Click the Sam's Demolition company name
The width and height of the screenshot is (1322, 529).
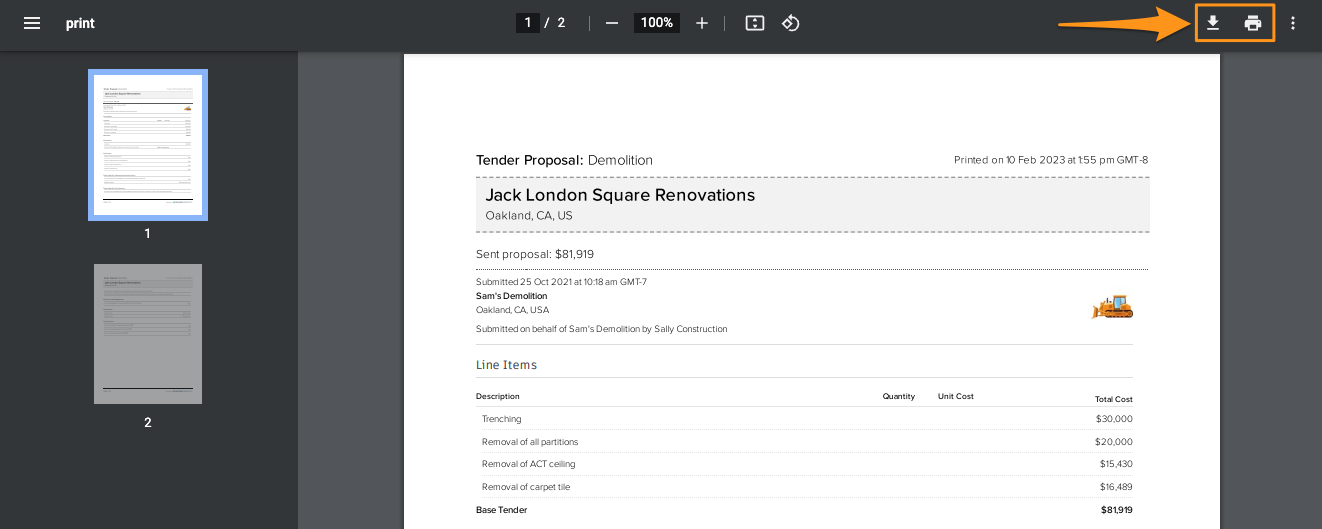pos(512,296)
